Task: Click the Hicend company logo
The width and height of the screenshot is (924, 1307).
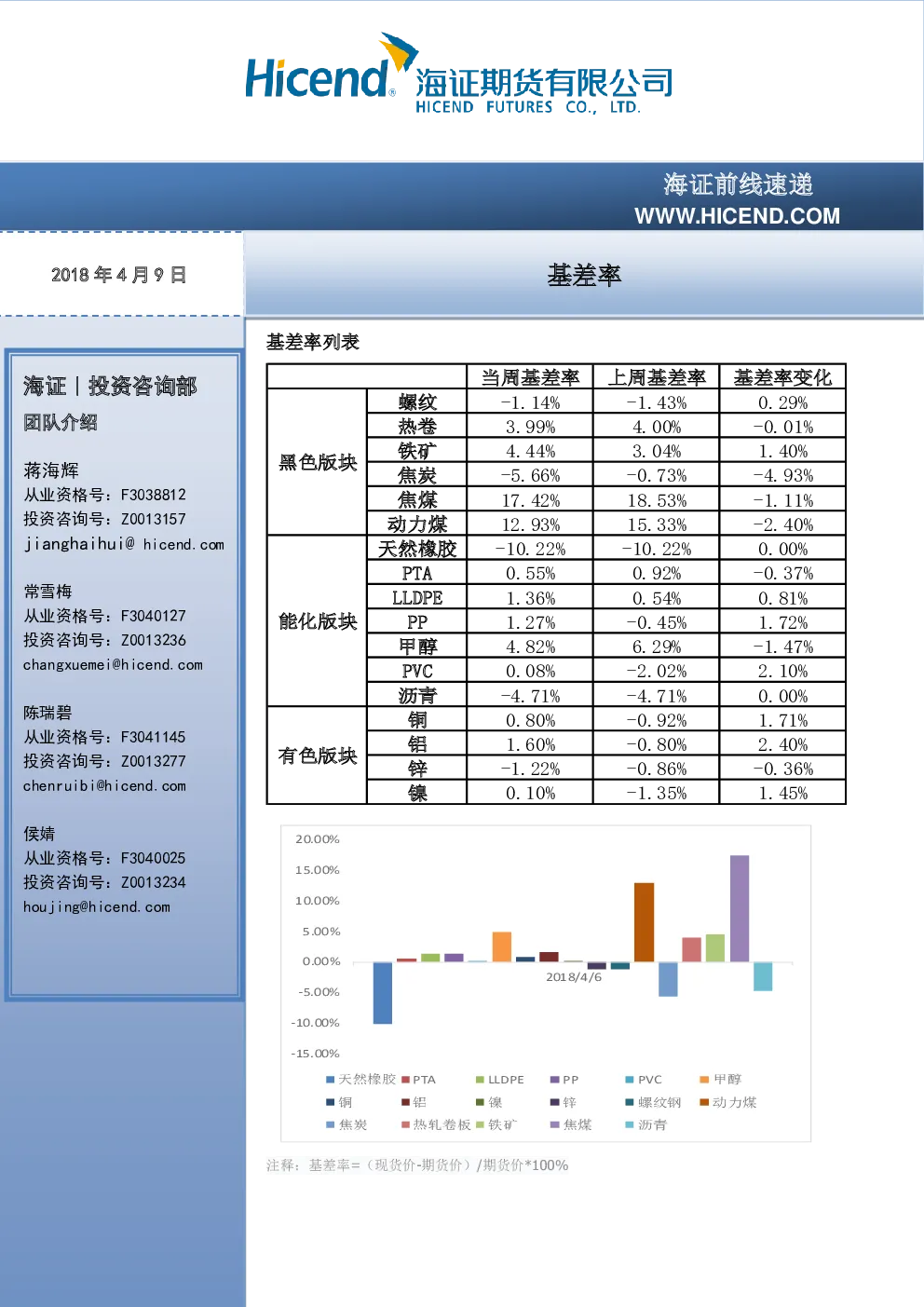Action: (x=458, y=75)
